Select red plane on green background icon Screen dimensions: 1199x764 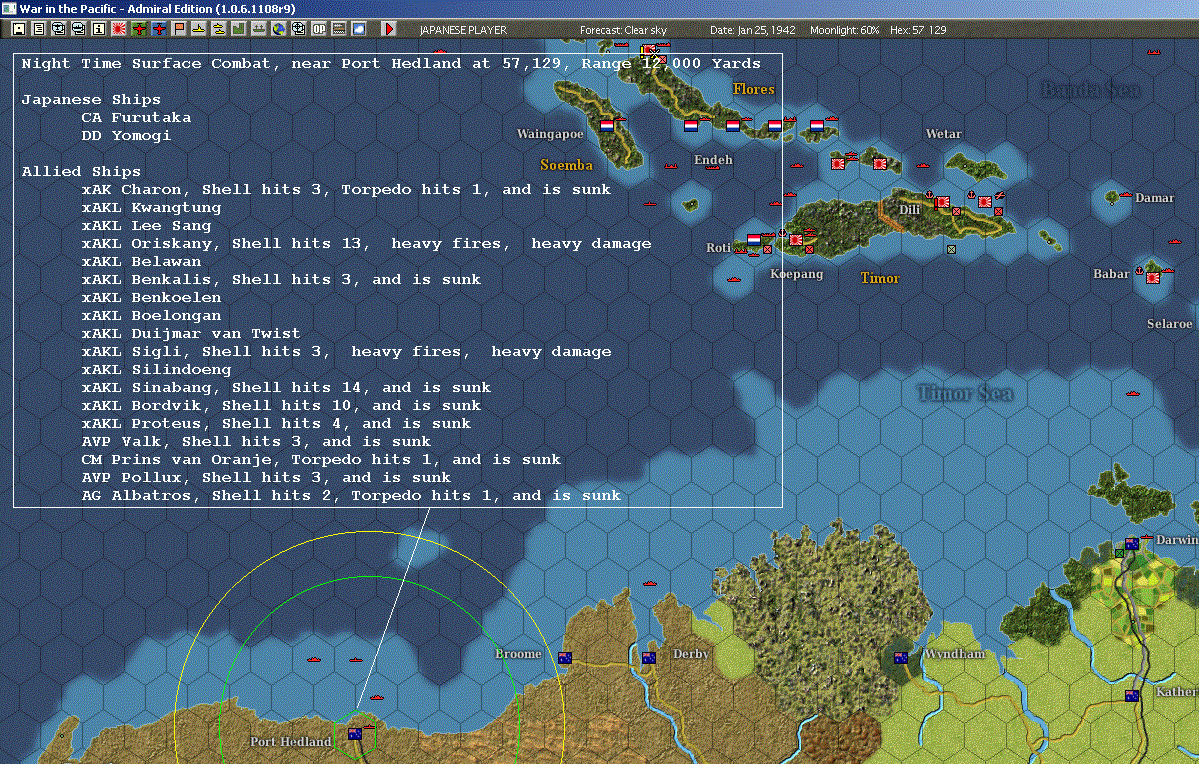click(139, 29)
